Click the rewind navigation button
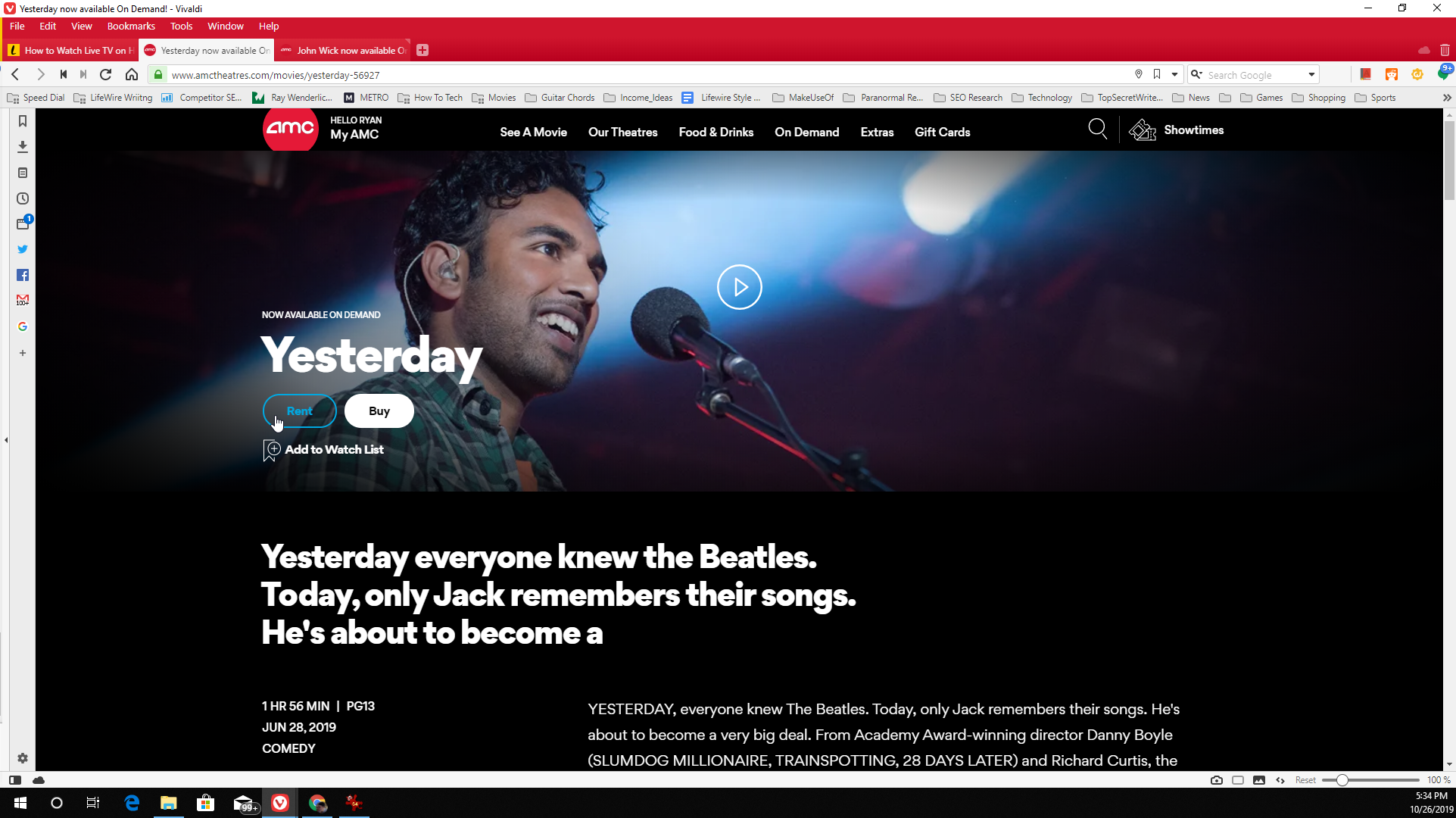This screenshot has width=1456, height=818. pyautogui.click(x=64, y=74)
